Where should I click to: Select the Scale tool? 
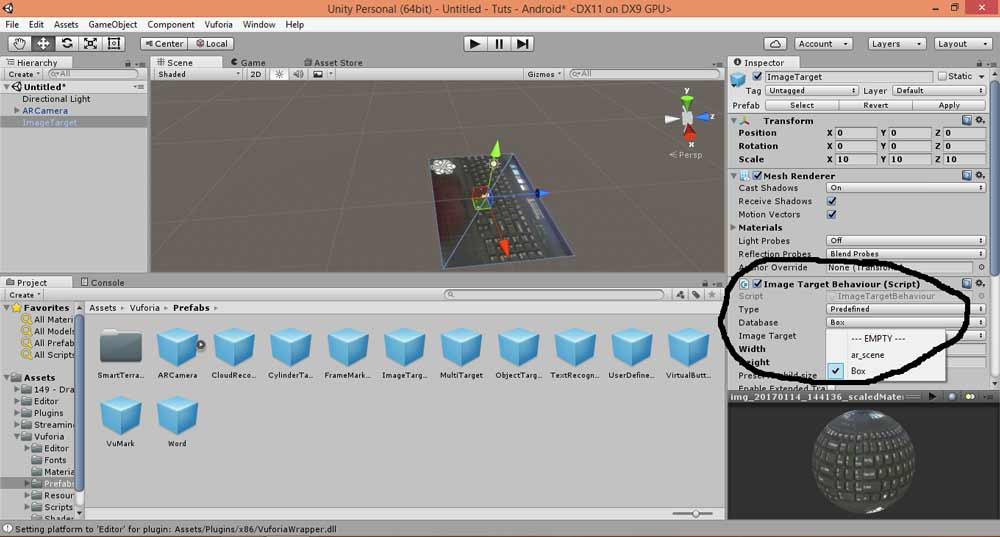(90, 43)
